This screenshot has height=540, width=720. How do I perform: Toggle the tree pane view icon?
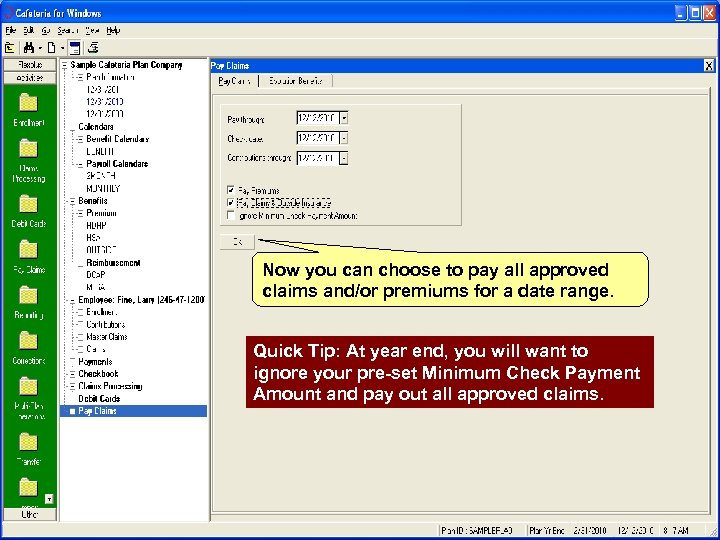pyautogui.click(x=74, y=47)
